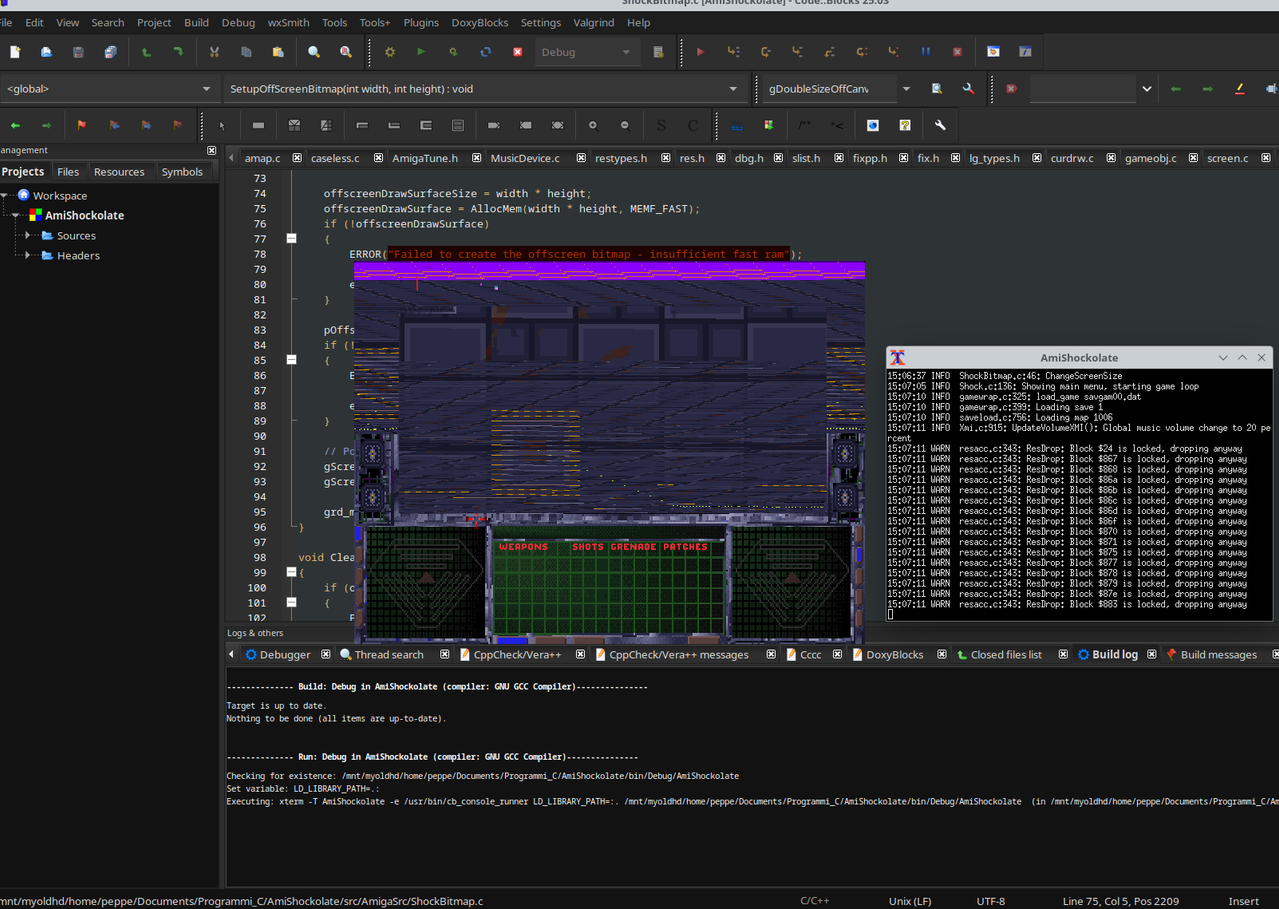This screenshot has height=909, width=1279.
Task: Close the Management panel
Action: point(211,150)
